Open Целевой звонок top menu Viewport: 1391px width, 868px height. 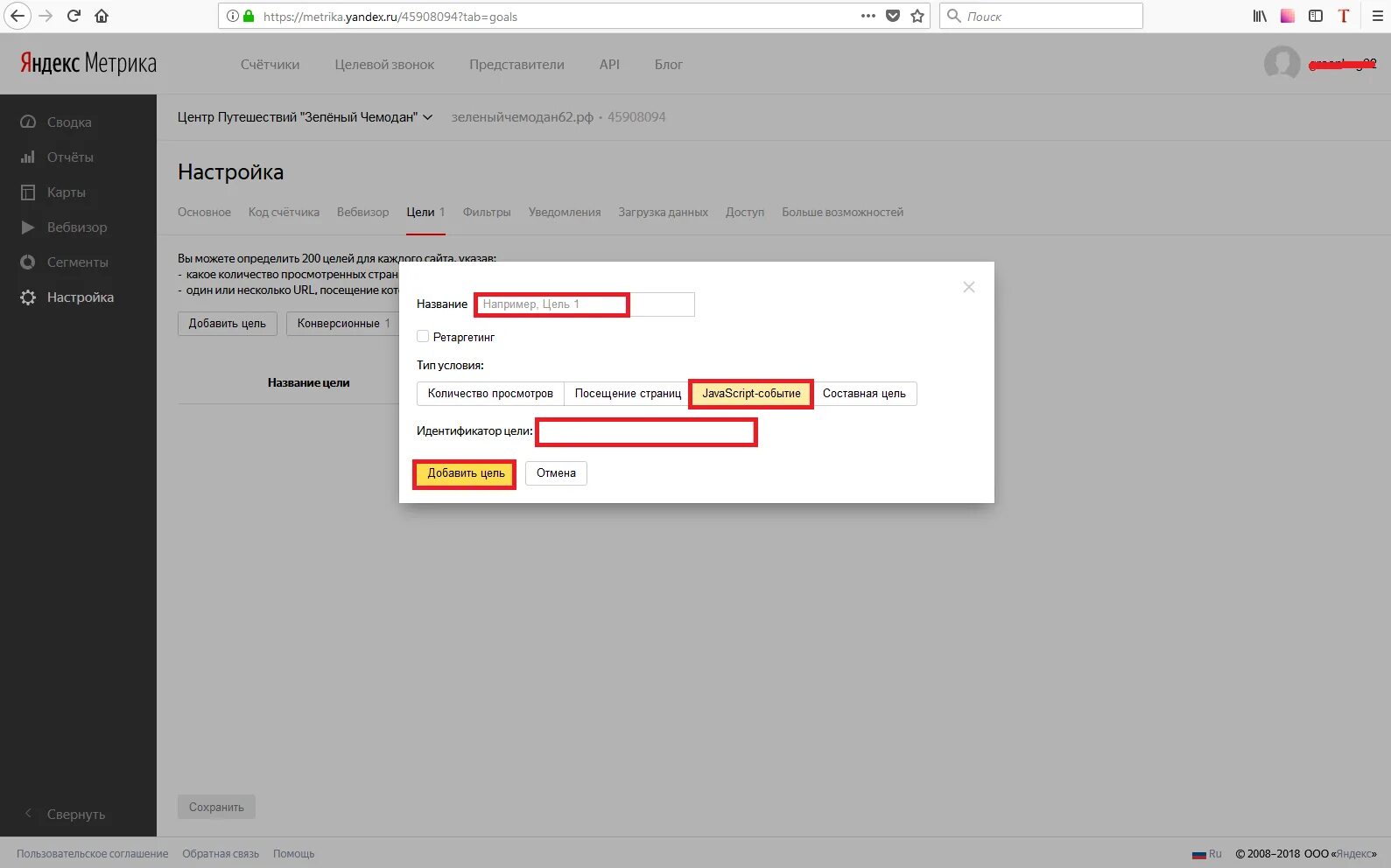click(384, 65)
